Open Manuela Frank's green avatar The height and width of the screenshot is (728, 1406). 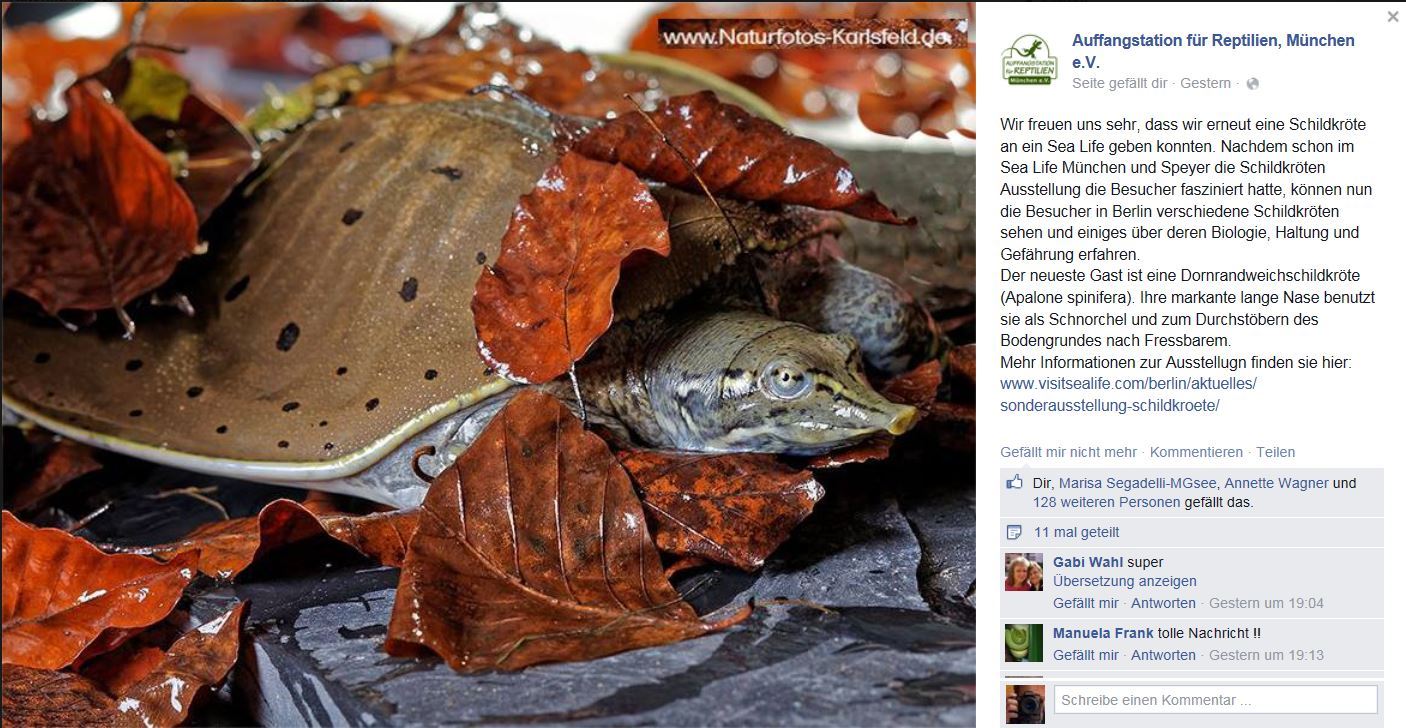(x=1024, y=643)
